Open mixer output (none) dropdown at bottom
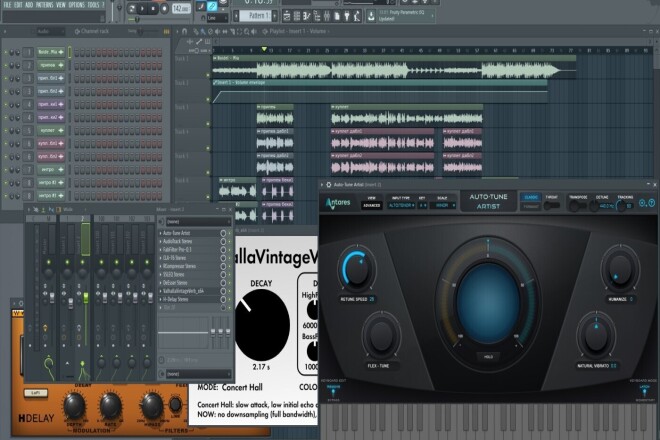660x440 pixels. 198,374
